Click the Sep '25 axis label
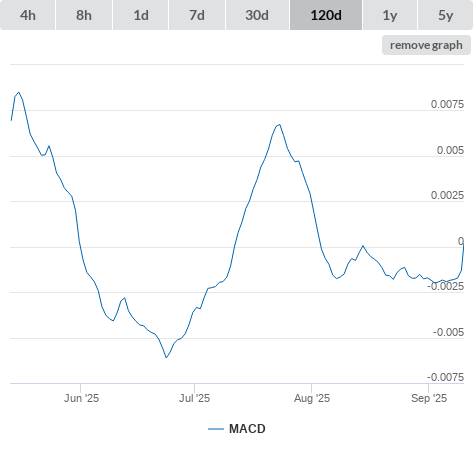The width and height of the screenshot is (474, 455). [x=429, y=398]
